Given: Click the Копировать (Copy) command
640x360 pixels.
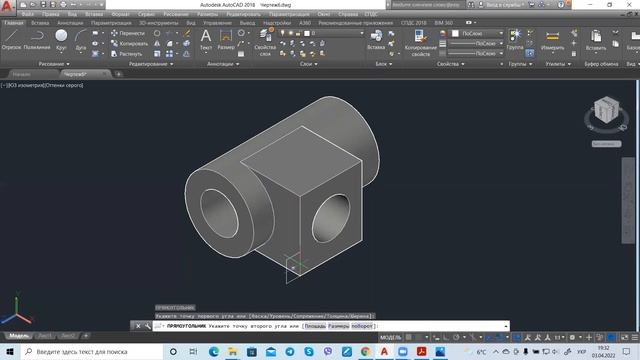Looking at the screenshot, I should (129, 43).
